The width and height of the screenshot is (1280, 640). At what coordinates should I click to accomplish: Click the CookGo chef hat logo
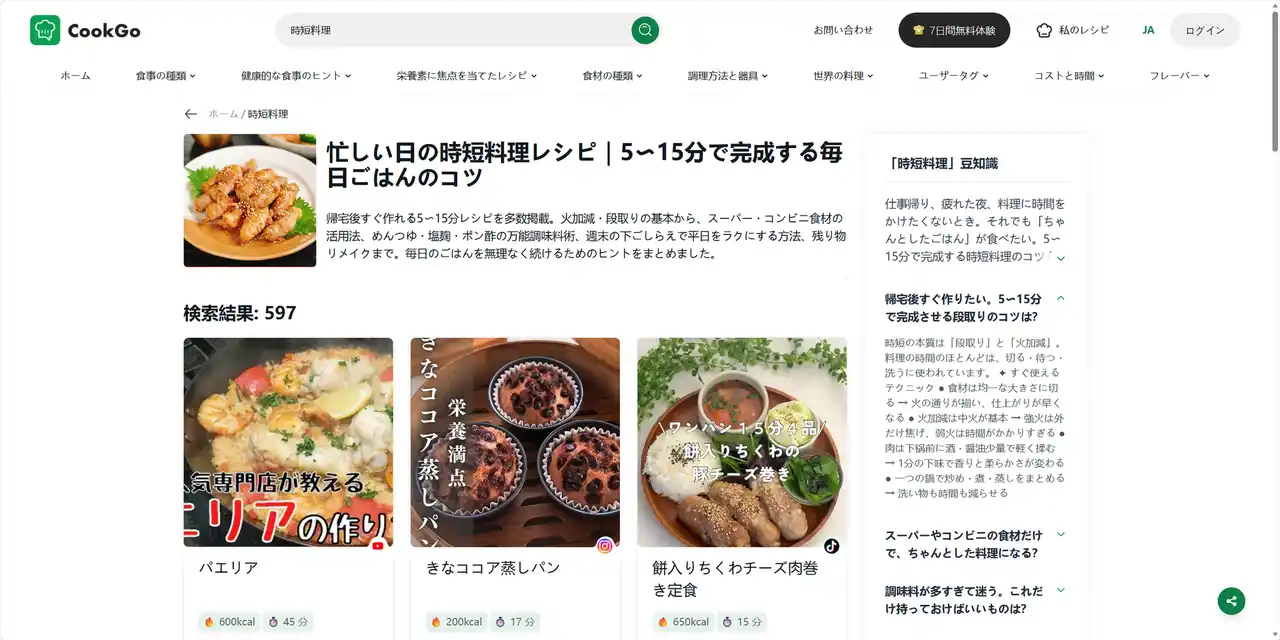coord(45,30)
